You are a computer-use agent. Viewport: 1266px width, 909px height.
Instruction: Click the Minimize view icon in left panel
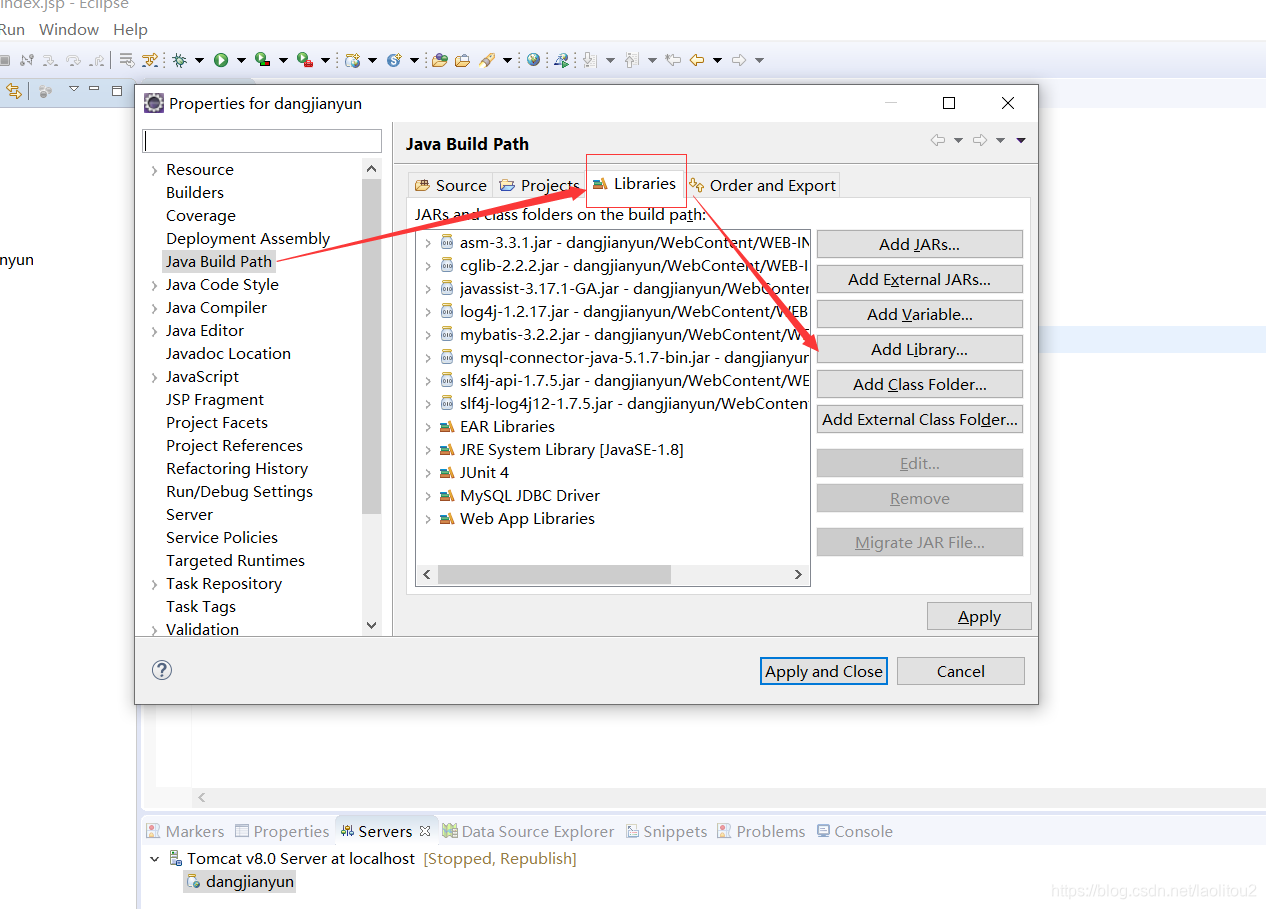tap(94, 89)
